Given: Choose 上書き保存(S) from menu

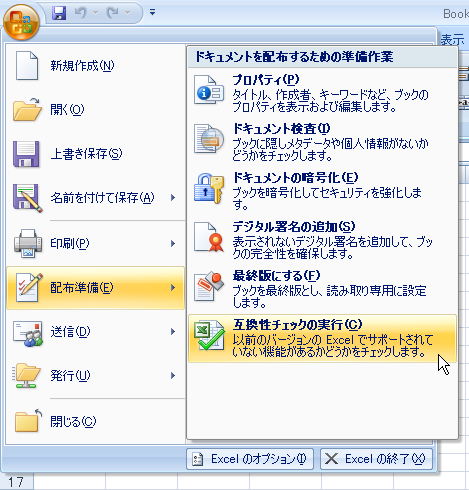Looking at the screenshot, I should pos(96,154).
